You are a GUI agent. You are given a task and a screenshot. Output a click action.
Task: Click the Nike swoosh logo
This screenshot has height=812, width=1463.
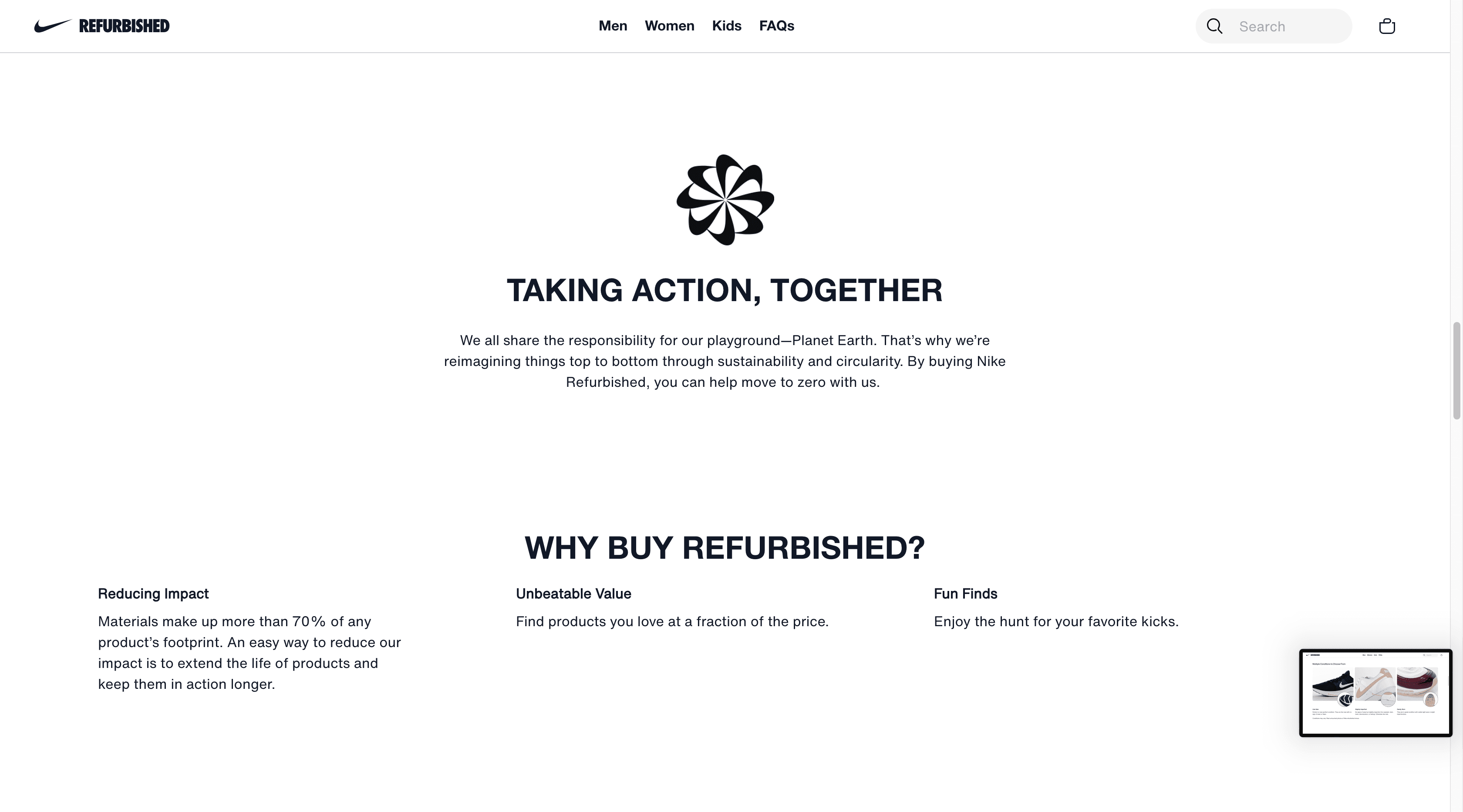click(52, 26)
